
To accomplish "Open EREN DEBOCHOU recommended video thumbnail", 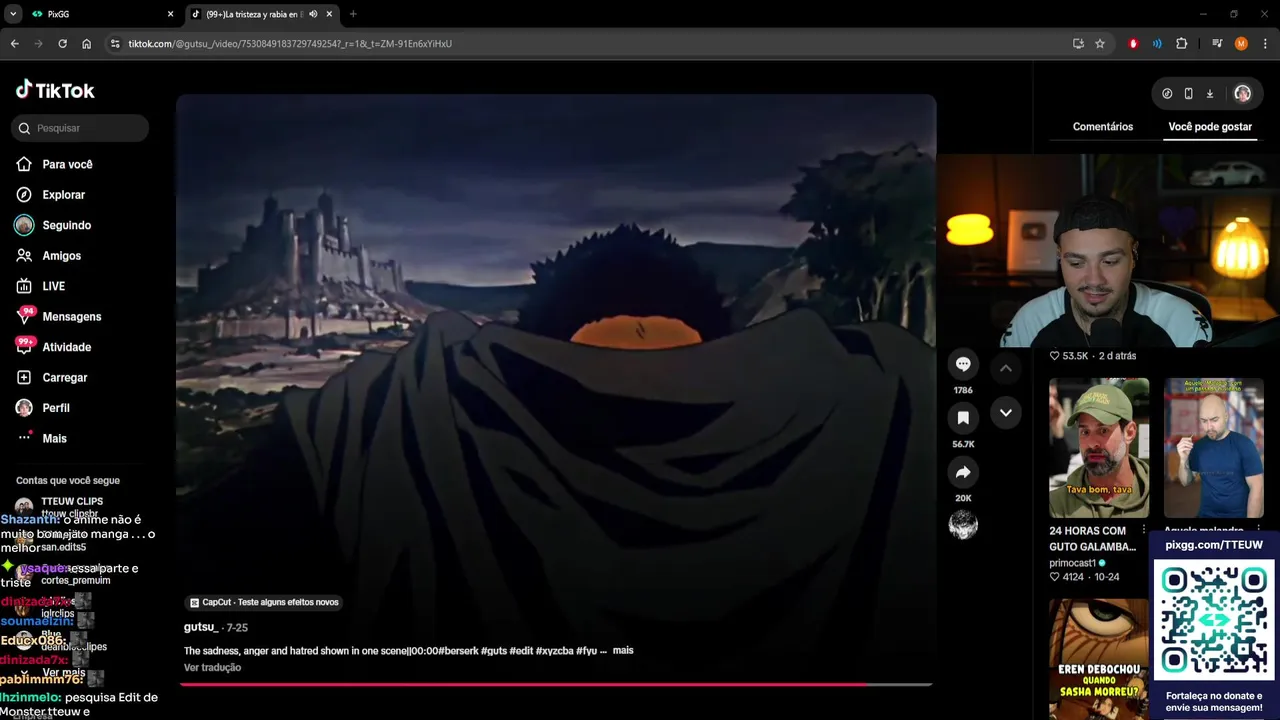I will 1099,658.
